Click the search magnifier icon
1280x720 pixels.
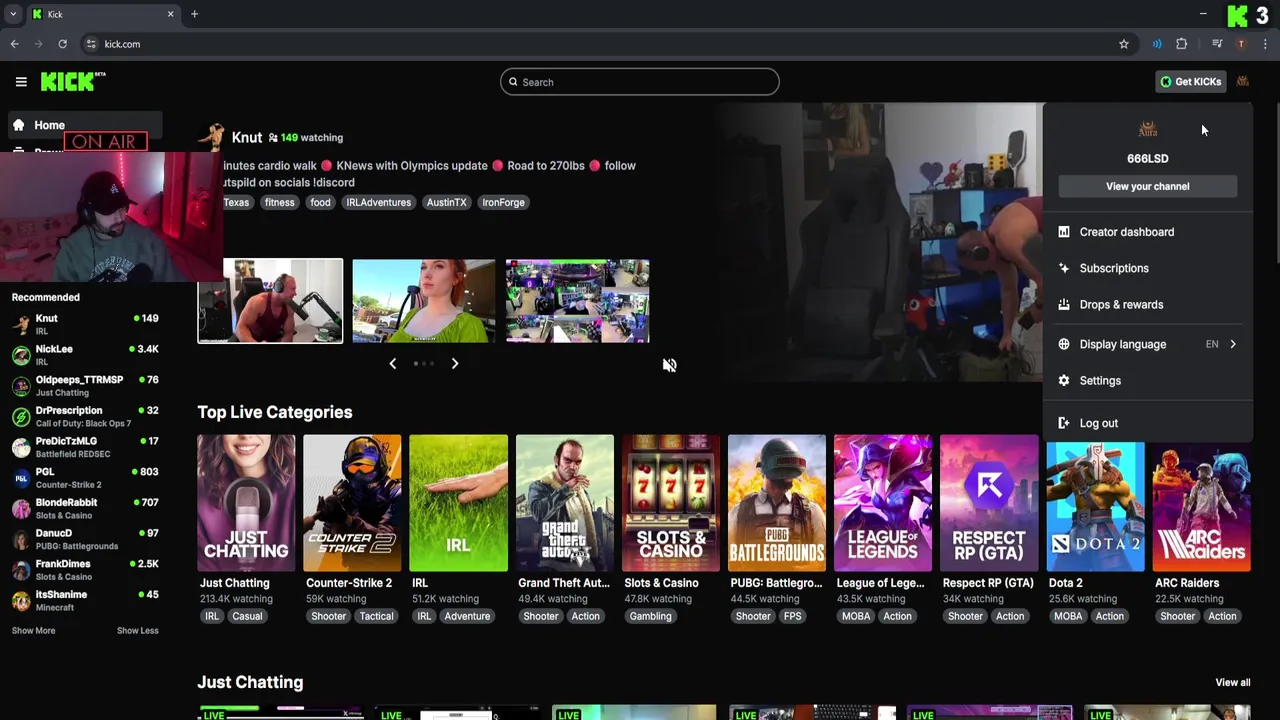coord(513,82)
